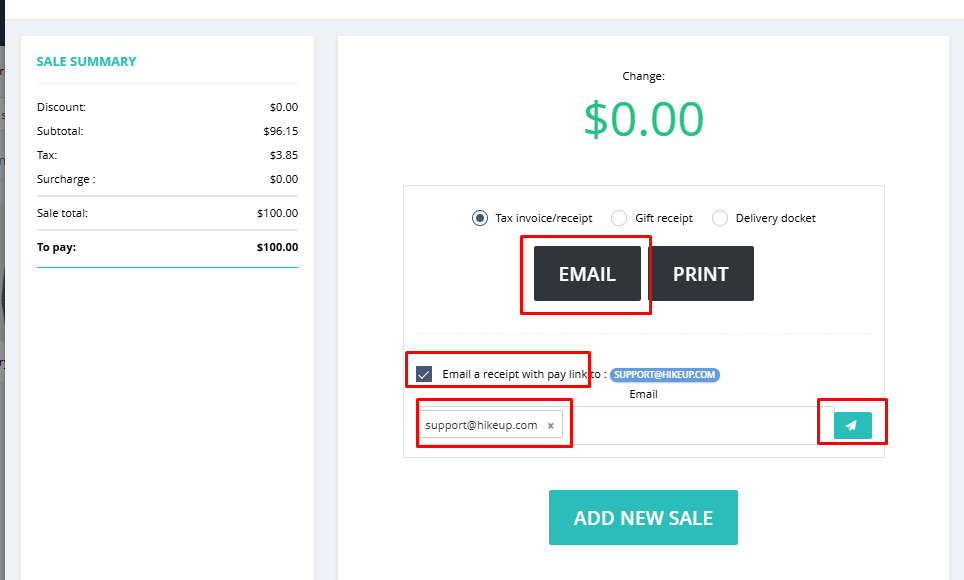Click the Sale total row amount
Viewport: 964px width, 580px height.
point(277,213)
